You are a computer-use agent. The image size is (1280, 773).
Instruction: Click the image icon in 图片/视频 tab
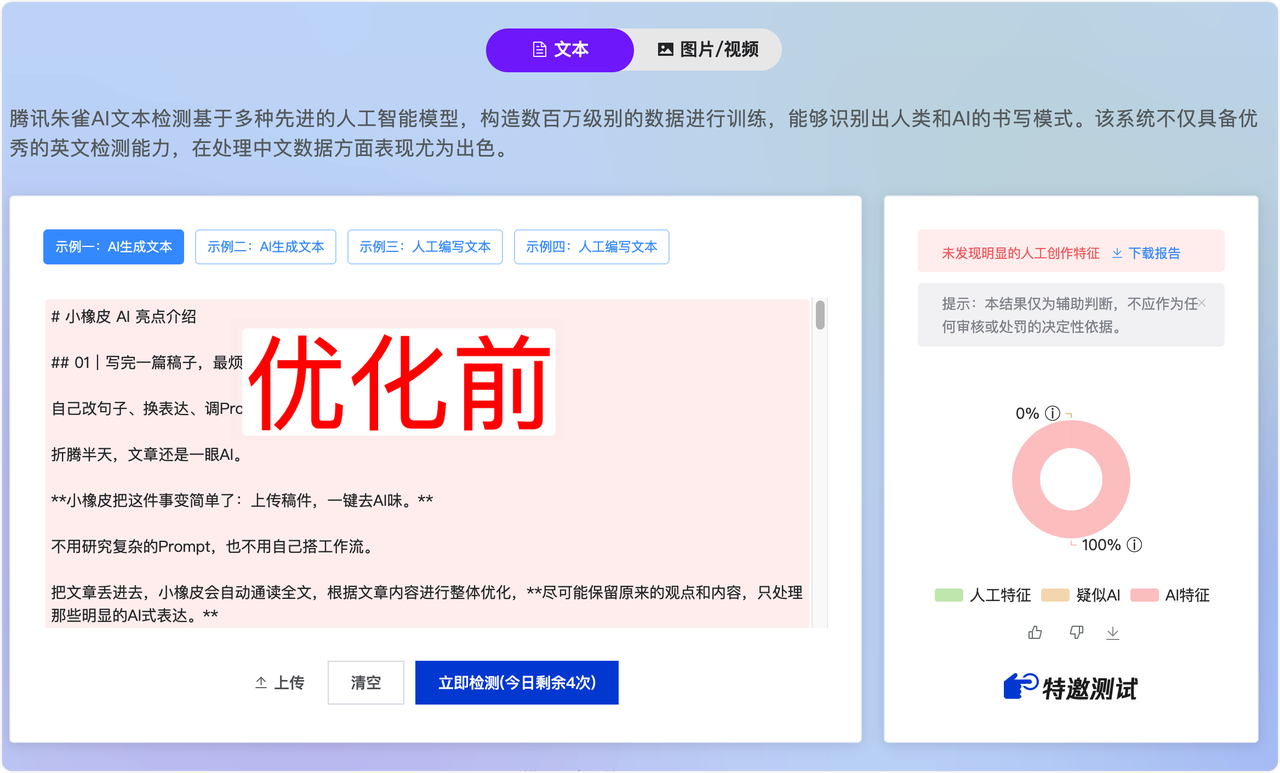coord(665,49)
